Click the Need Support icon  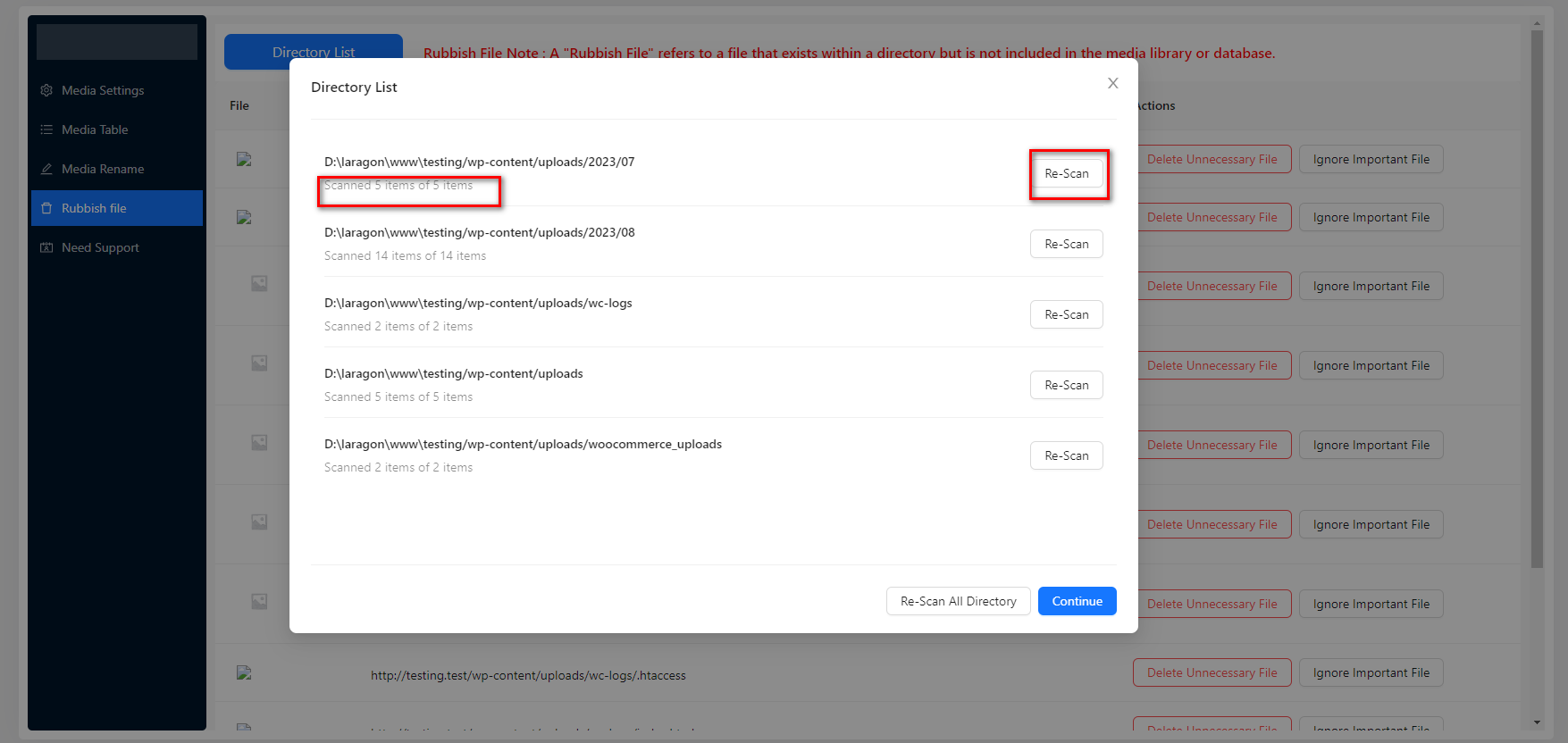(46, 247)
